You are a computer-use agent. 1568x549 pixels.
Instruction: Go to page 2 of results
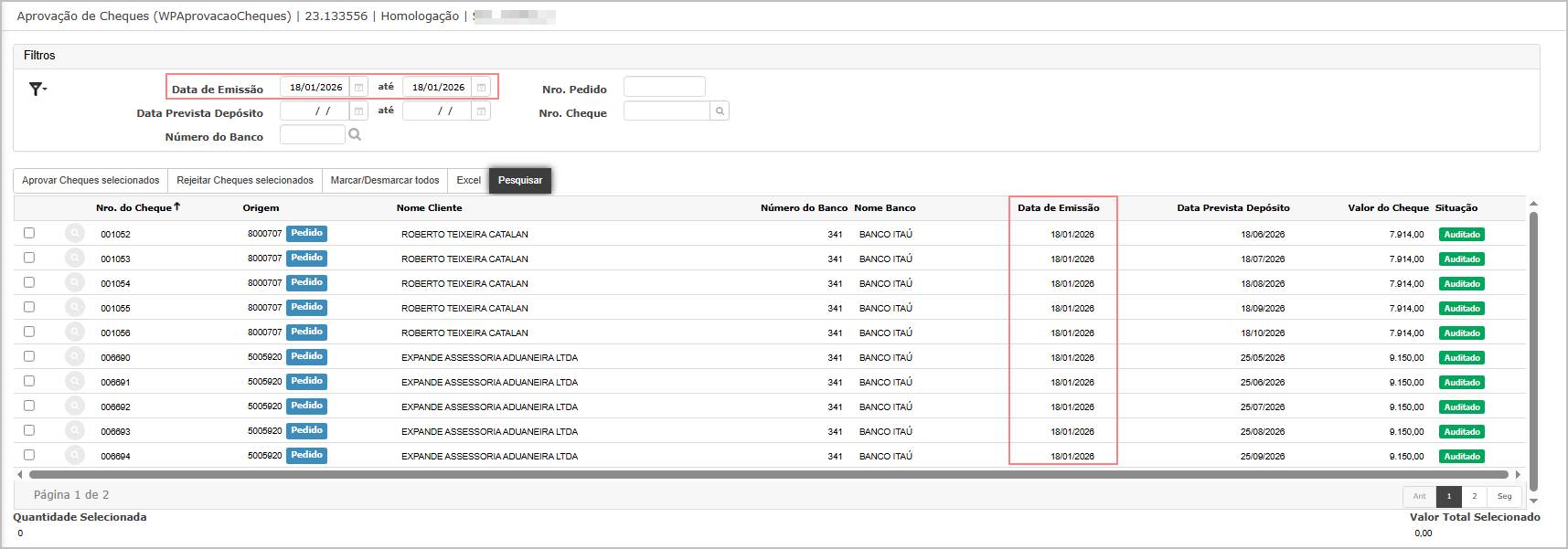1474,496
